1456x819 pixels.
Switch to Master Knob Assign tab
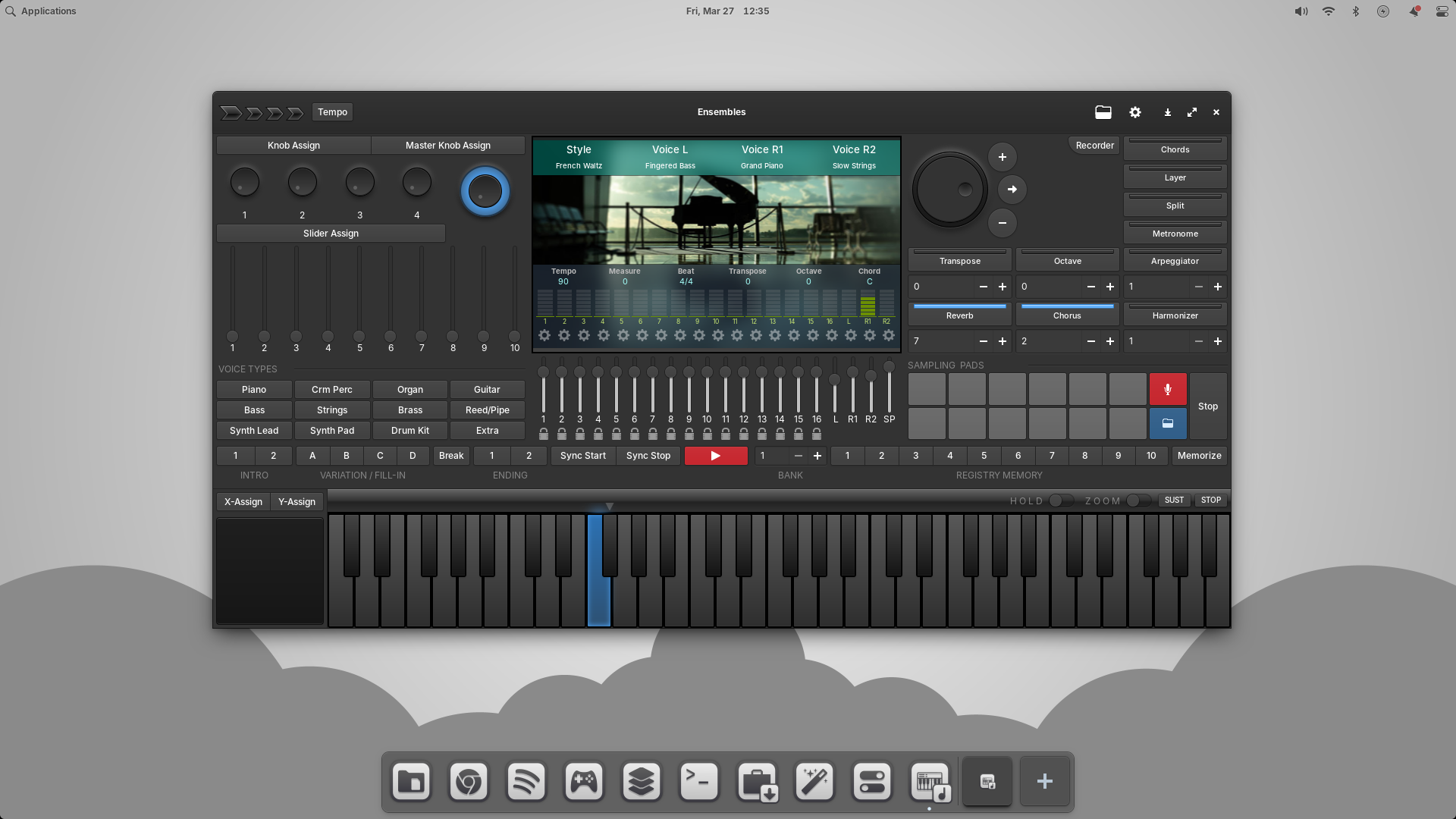[447, 146]
